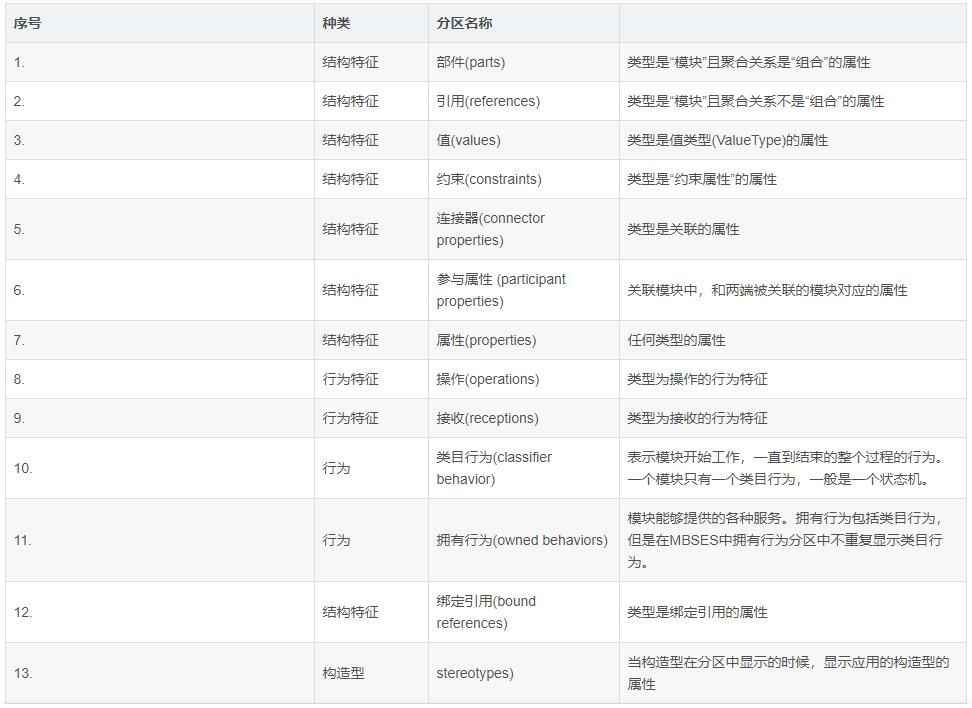This screenshot has width=972, height=708.
Task: Click the 行为特征 cell in row 9
Action: click(371, 418)
